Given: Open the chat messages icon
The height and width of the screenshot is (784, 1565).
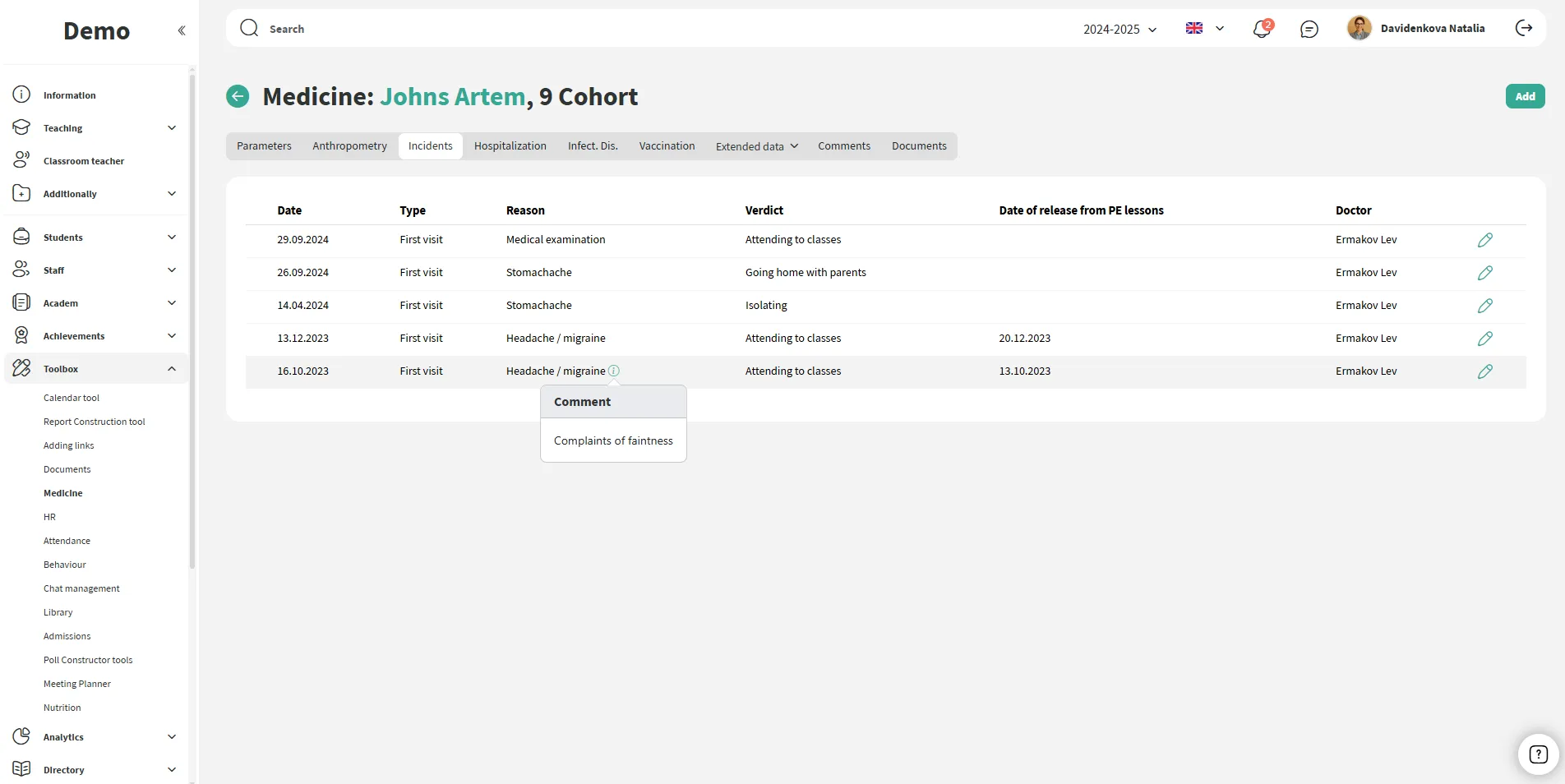Looking at the screenshot, I should click(x=1309, y=30).
